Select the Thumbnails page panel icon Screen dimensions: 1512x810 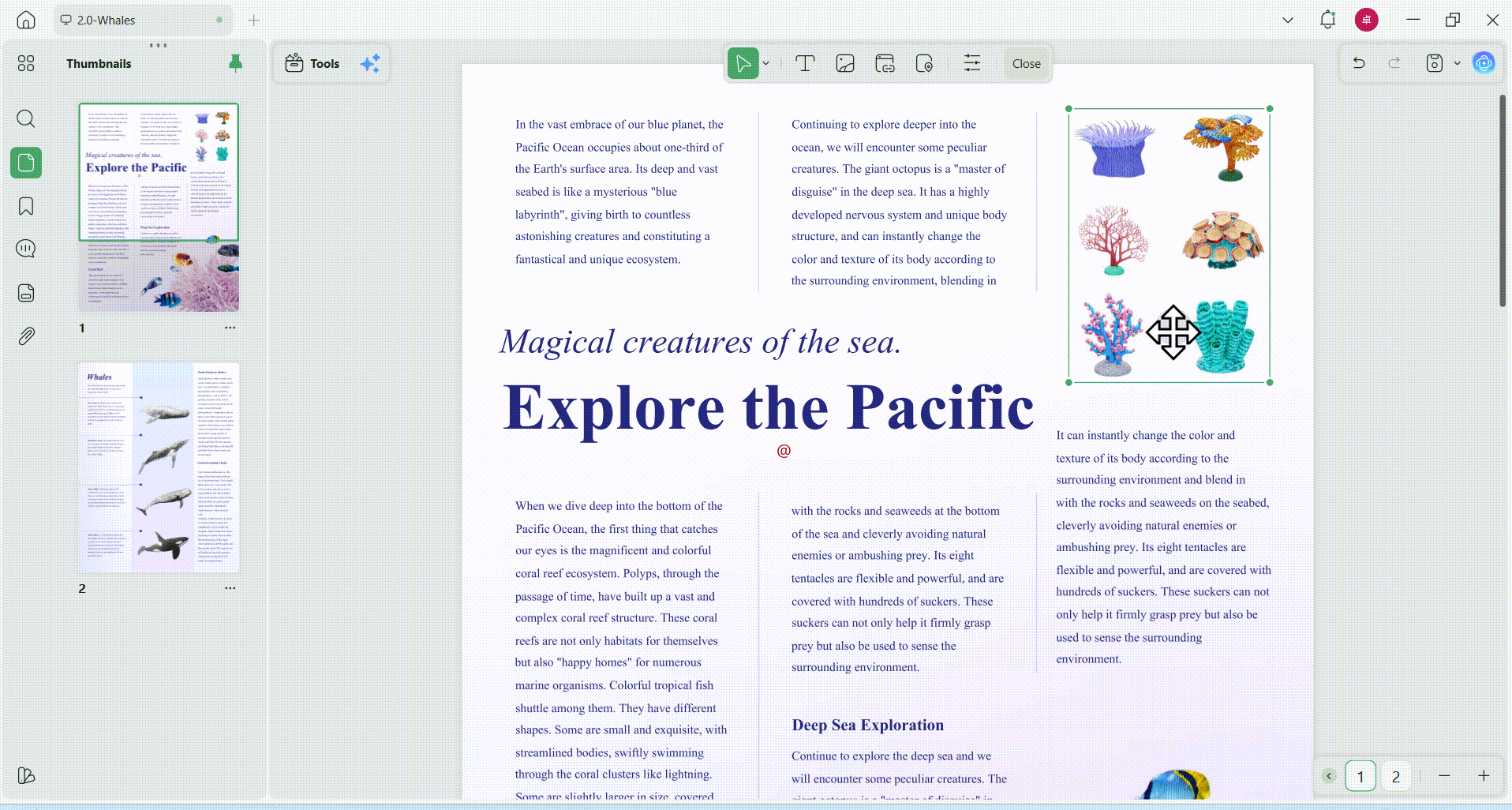pos(26,163)
